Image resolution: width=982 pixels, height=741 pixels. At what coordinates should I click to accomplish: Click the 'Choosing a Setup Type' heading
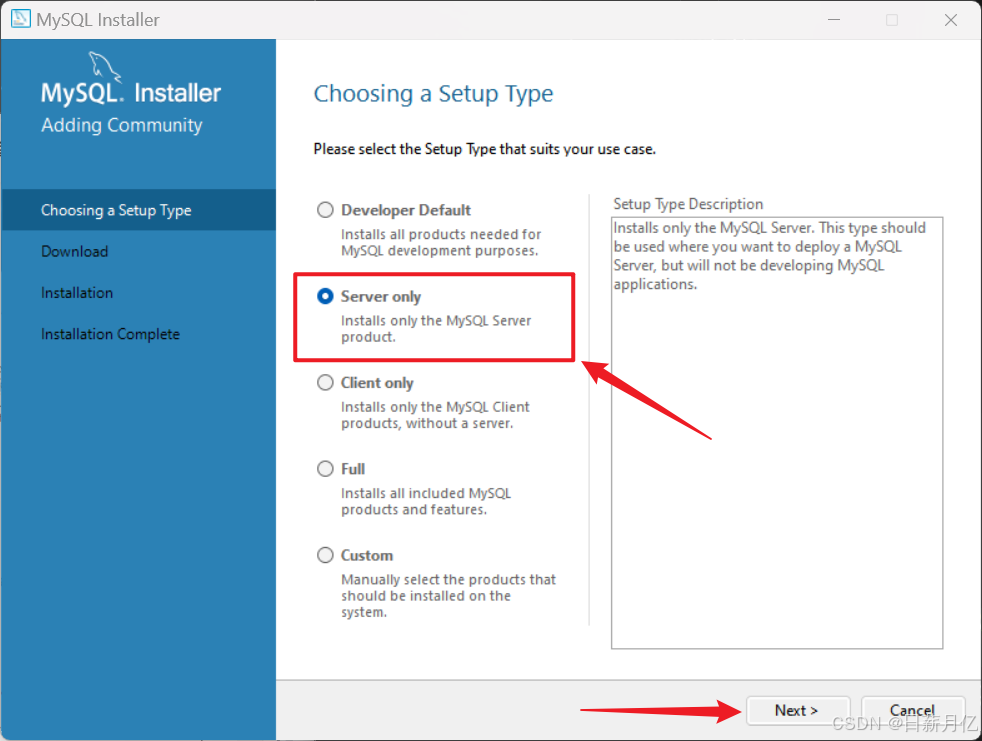(x=433, y=94)
